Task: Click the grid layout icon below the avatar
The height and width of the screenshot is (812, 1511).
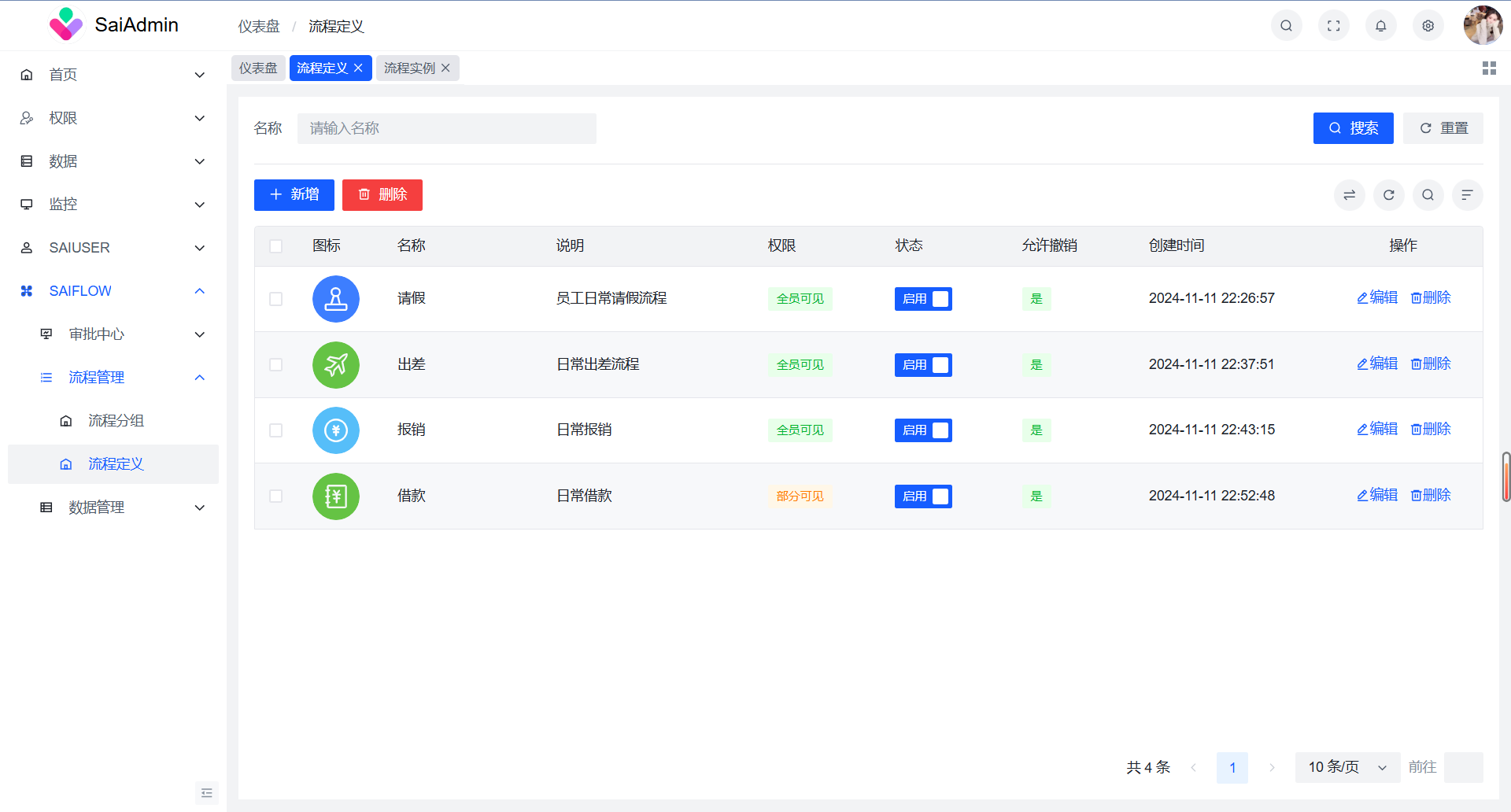Action: tap(1489, 68)
